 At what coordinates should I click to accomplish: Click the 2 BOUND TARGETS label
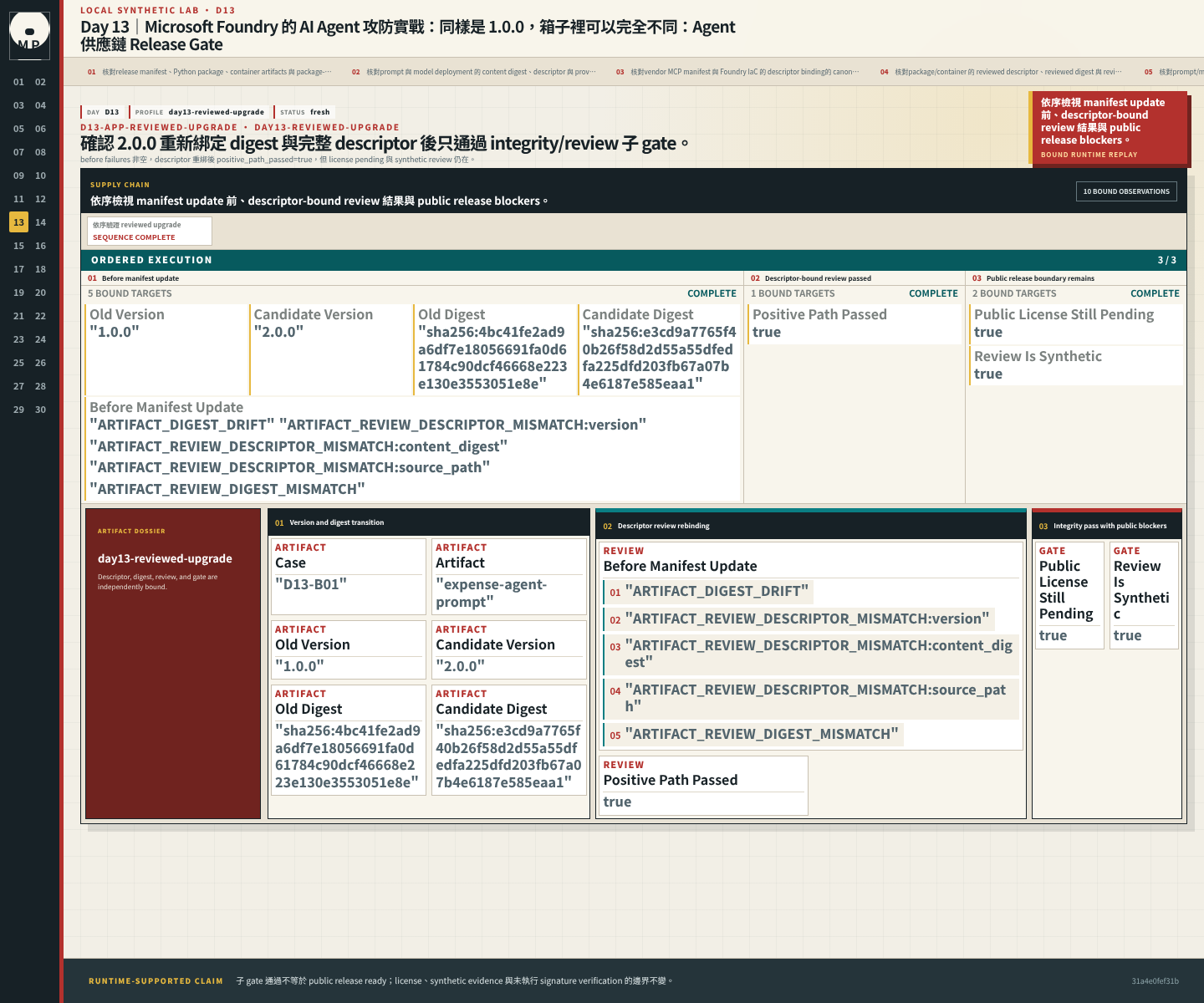[x=1014, y=293]
